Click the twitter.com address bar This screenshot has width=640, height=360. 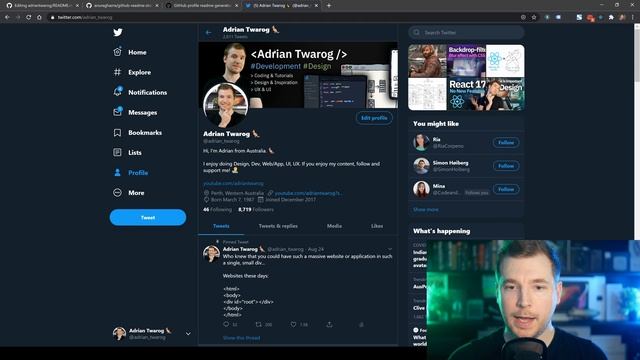[286, 17]
